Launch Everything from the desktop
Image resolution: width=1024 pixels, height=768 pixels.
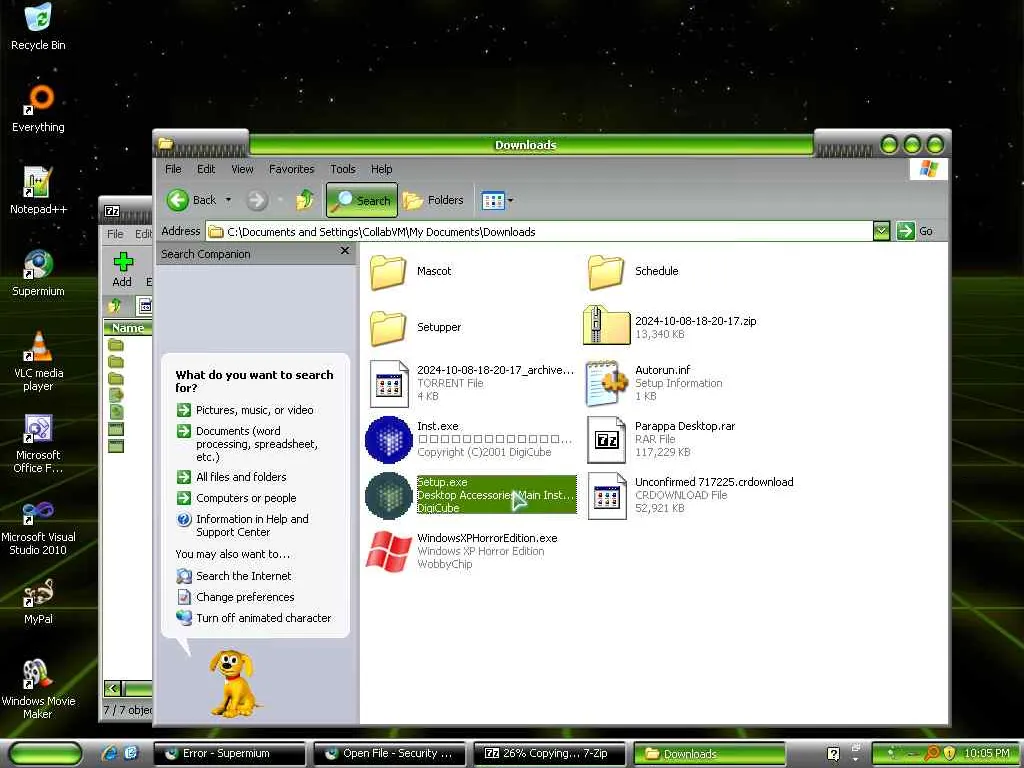pyautogui.click(x=38, y=108)
